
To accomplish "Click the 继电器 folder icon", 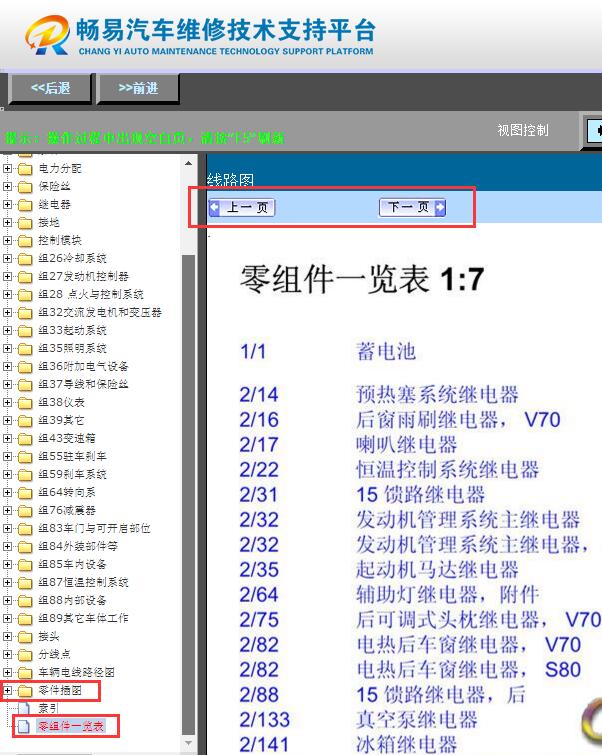I will (x=25, y=205).
